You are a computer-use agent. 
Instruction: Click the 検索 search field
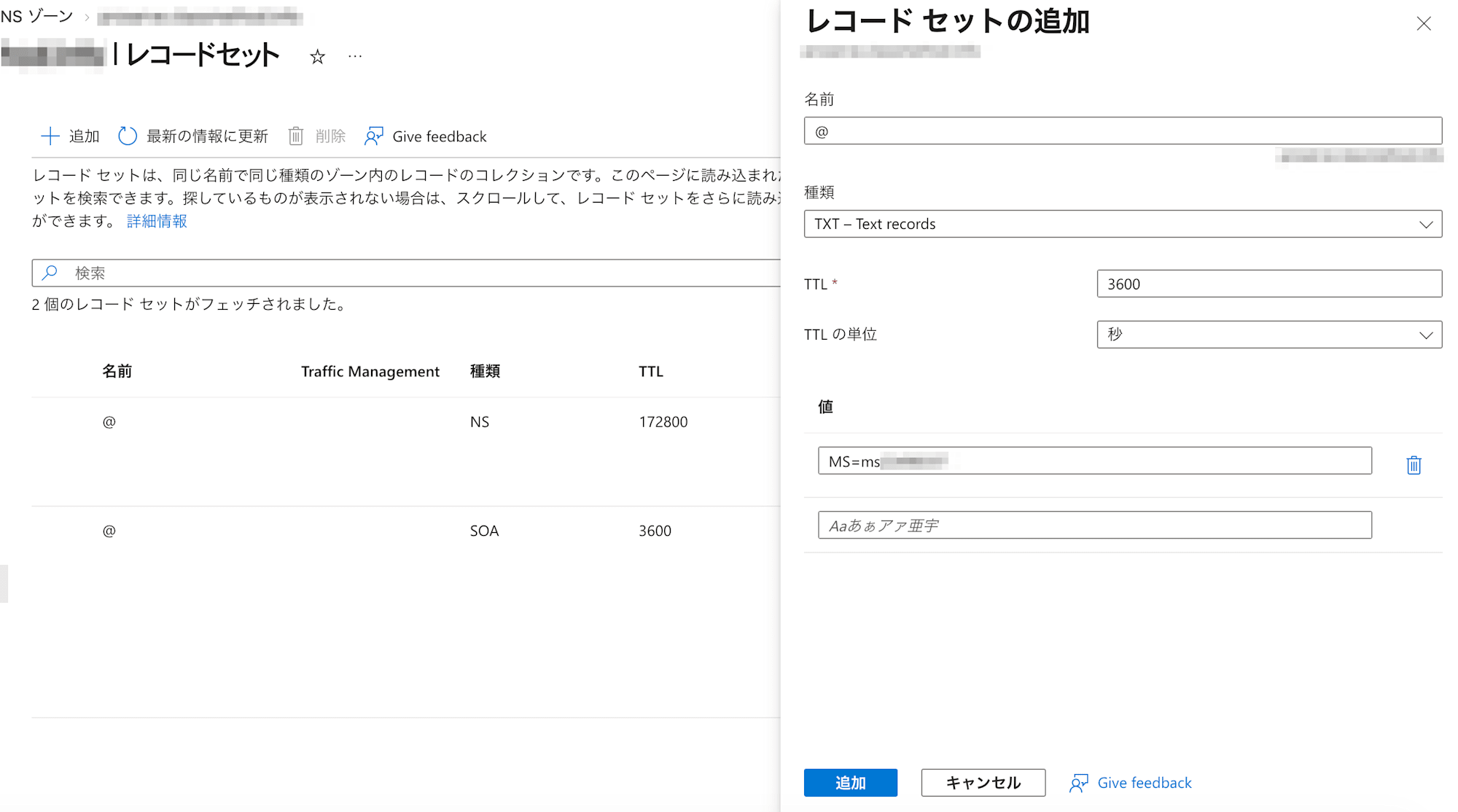[406, 273]
